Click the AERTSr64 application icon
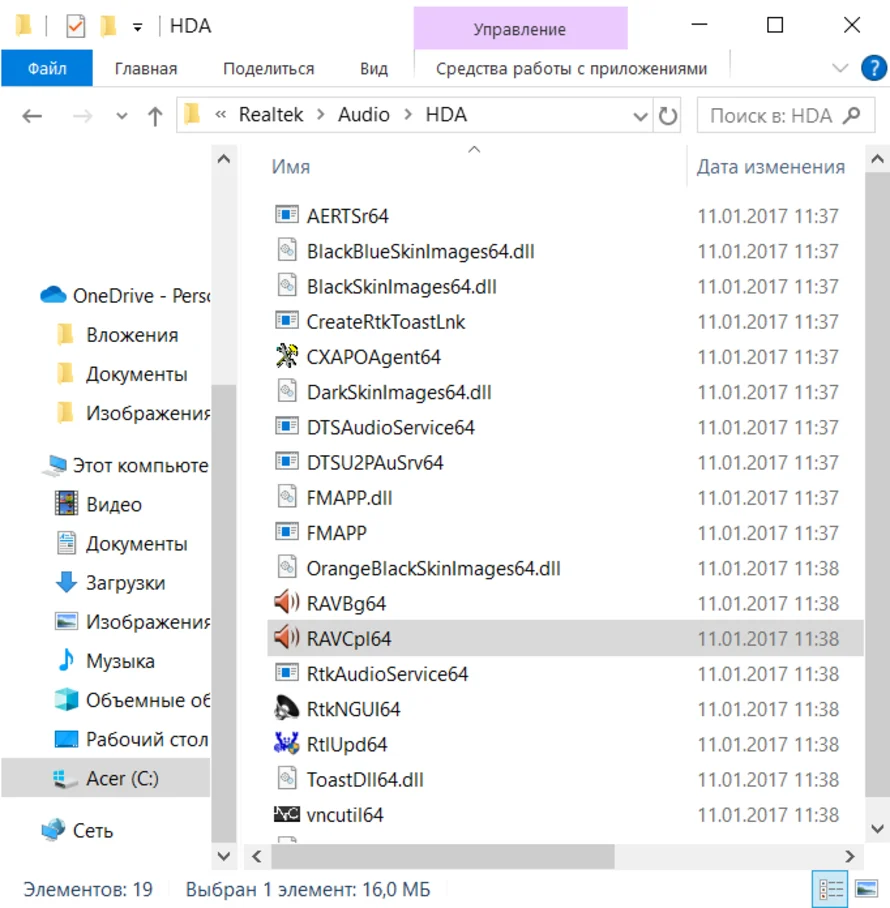 coord(287,215)
